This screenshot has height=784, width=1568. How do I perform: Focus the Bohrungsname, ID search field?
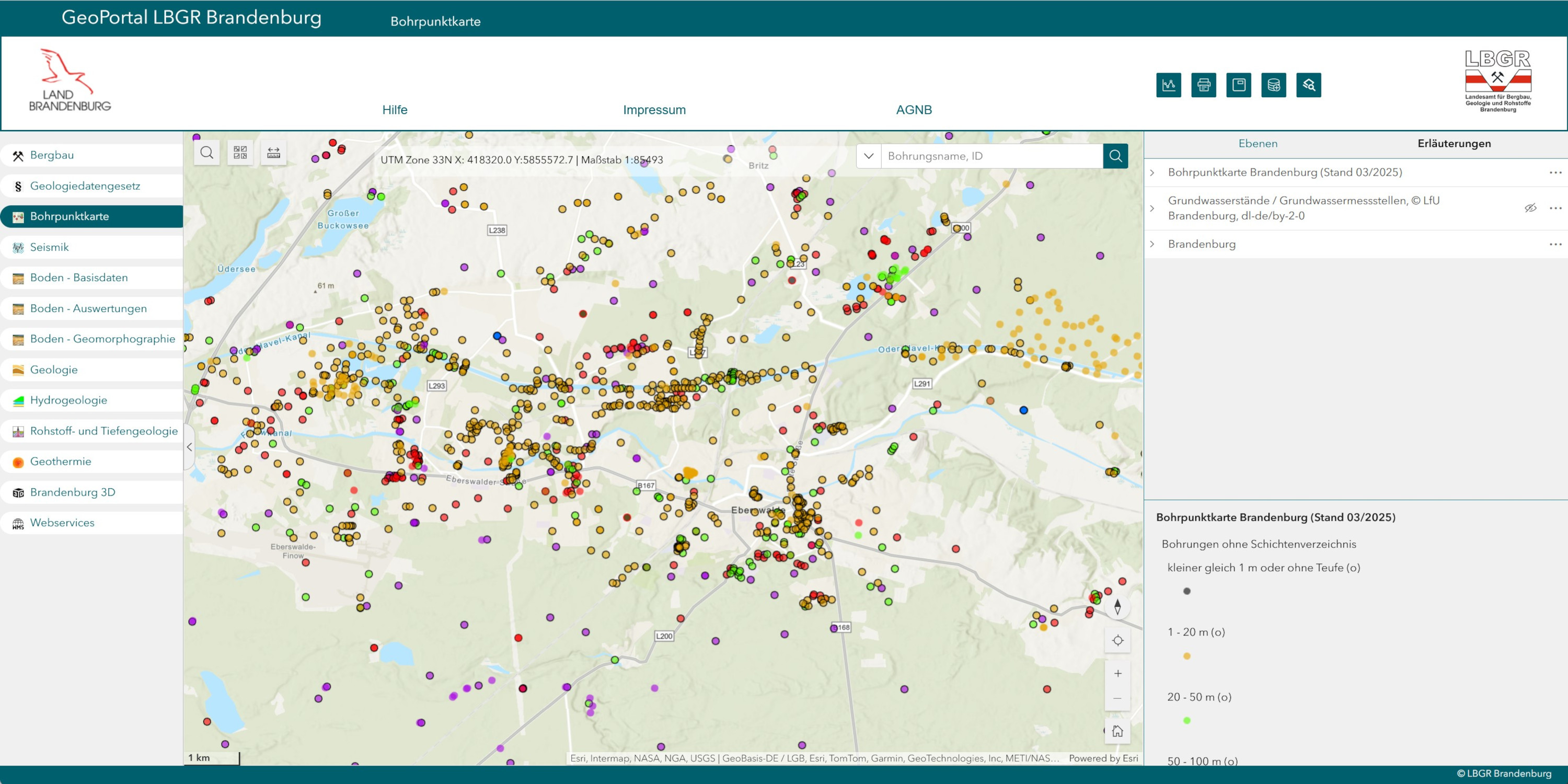tap(992, 156)
